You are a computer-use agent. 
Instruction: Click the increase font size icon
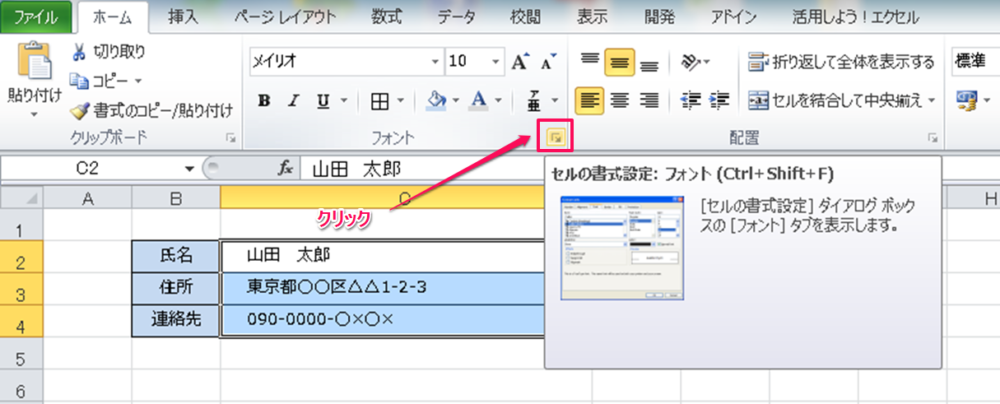519,62
